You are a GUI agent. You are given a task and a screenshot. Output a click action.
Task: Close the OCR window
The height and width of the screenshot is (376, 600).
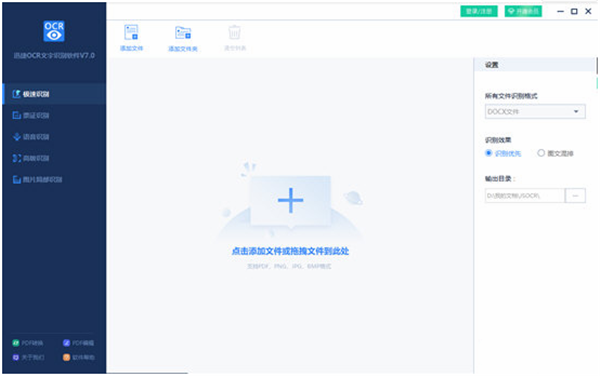[589, 11]
